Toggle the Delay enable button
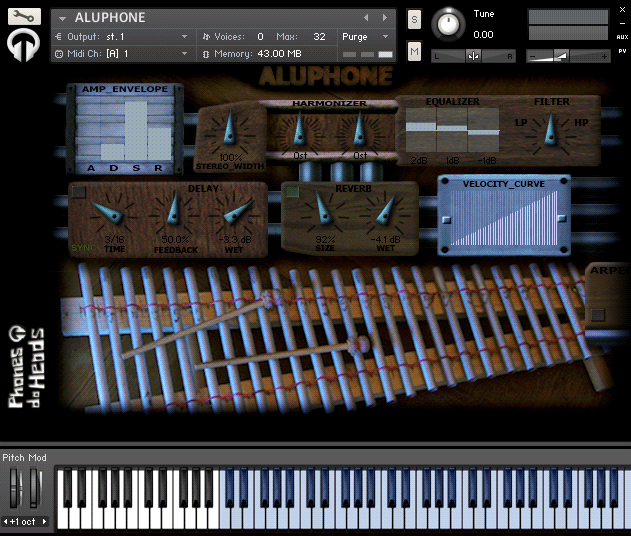This screenshot has width=631, height=536. pyautogui.click(x=79, y=192)
